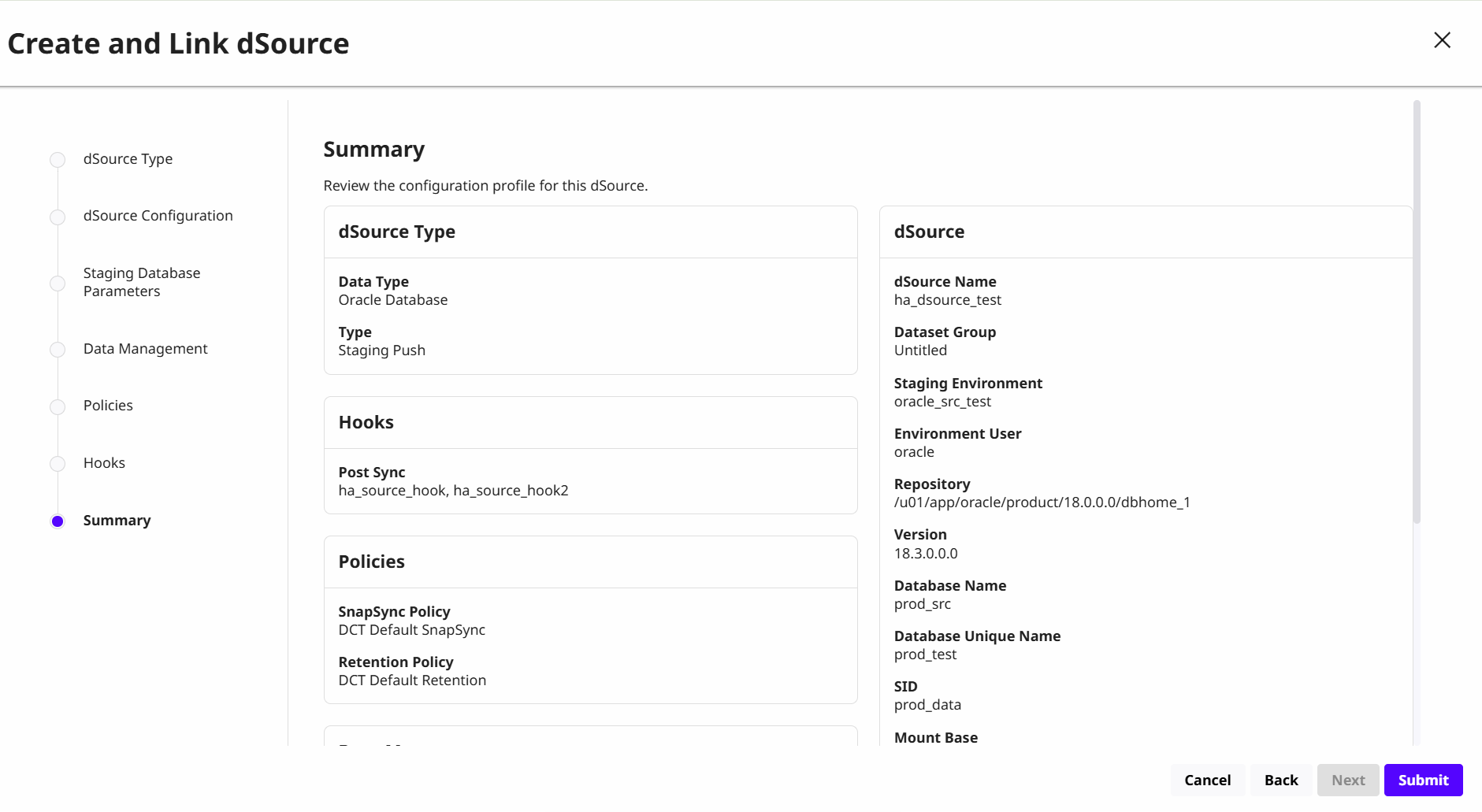Click the dSource name 'ha_dsource_test'
Screen dimensions: 1482x812
tap(947, 300)
